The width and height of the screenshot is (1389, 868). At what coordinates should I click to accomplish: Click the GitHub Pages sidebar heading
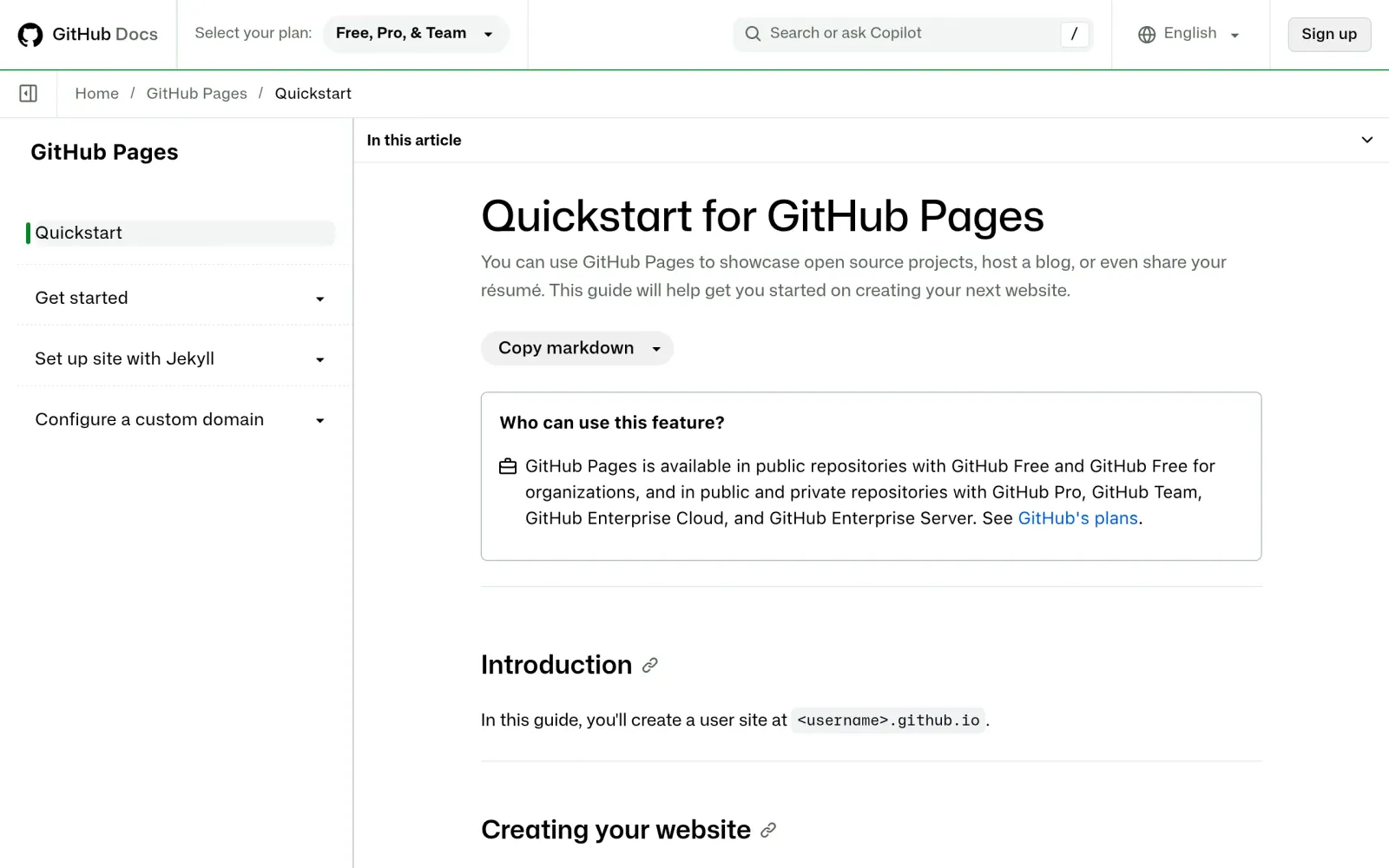click(x=104, y=152)
